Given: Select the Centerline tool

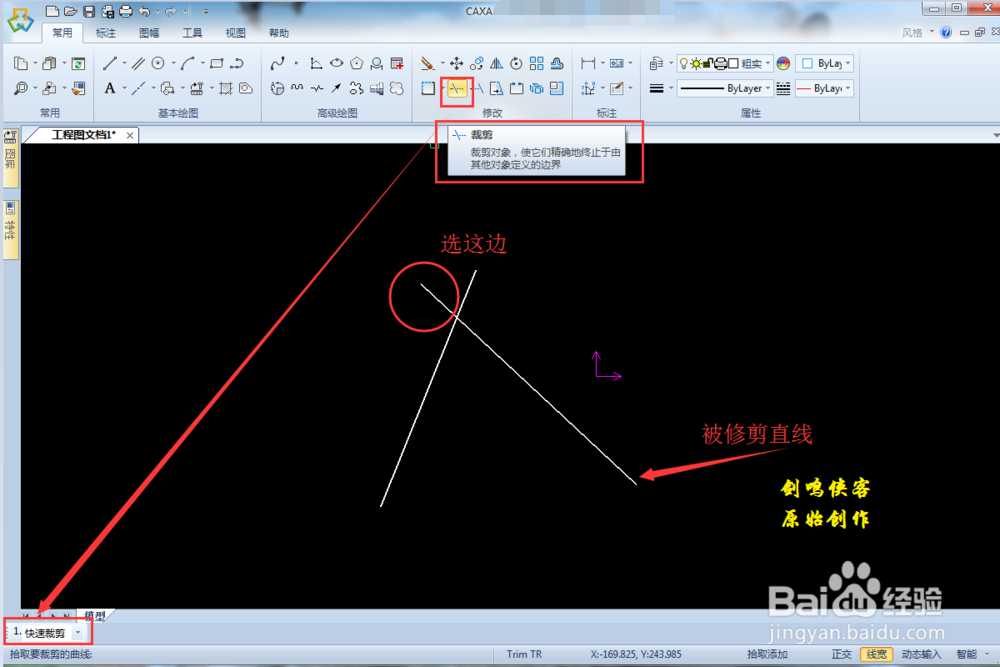Looking at the screenshot, I should pos(138,88).
